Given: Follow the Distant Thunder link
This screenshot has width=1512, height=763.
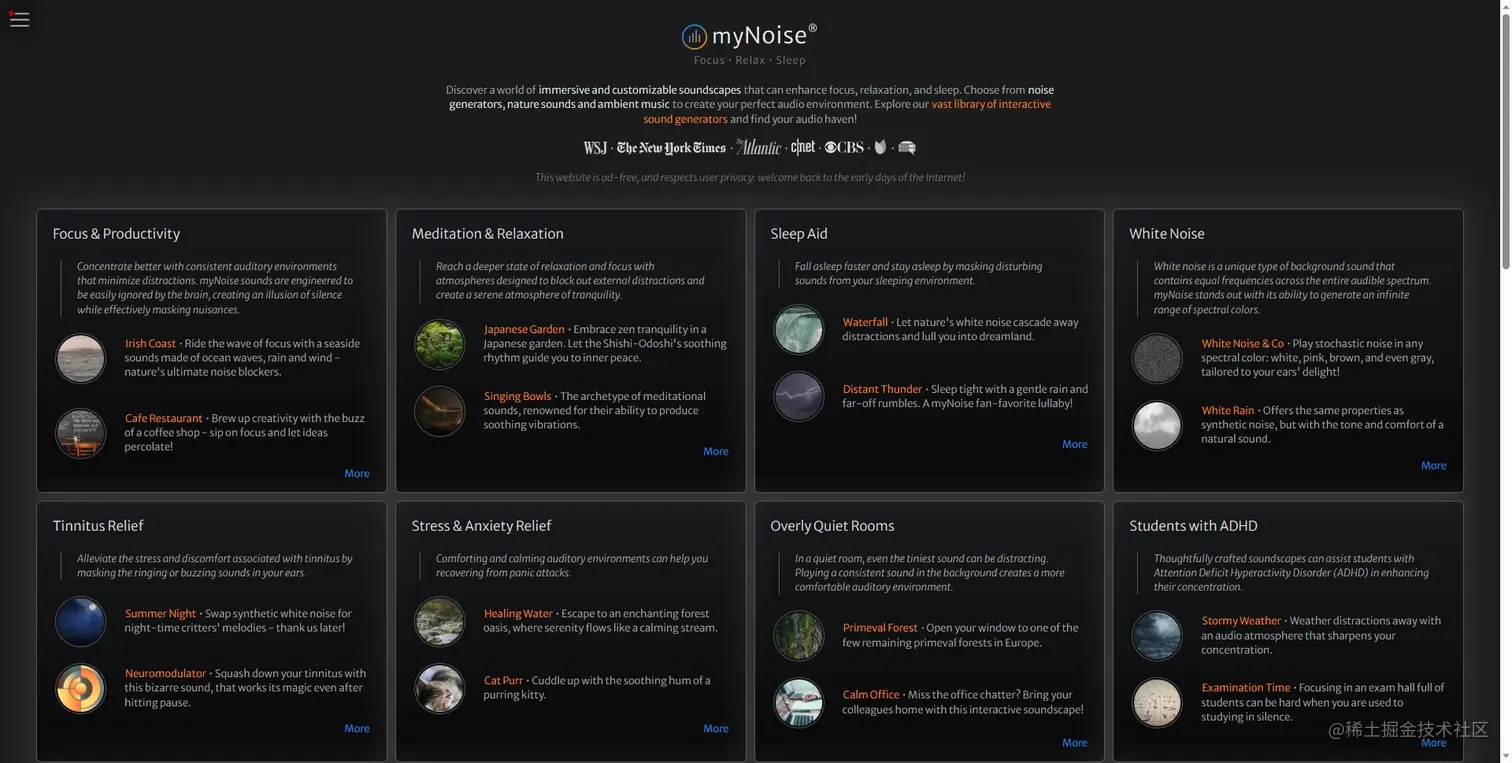Looking at the screenshot, I should tap(882, 389).
